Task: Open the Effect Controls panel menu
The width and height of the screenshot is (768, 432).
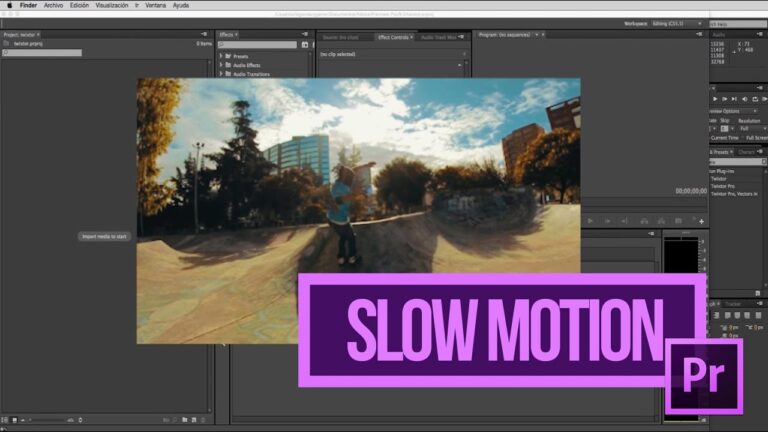Action: 461,37
